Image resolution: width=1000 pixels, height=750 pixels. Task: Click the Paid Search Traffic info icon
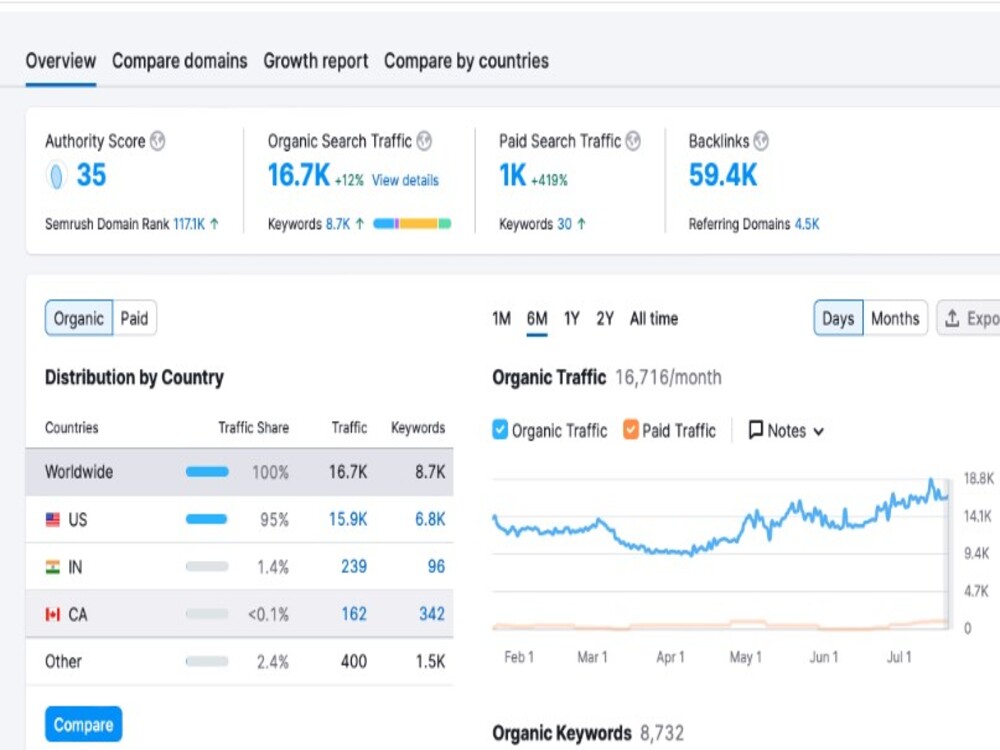click(x=633, y=141)
